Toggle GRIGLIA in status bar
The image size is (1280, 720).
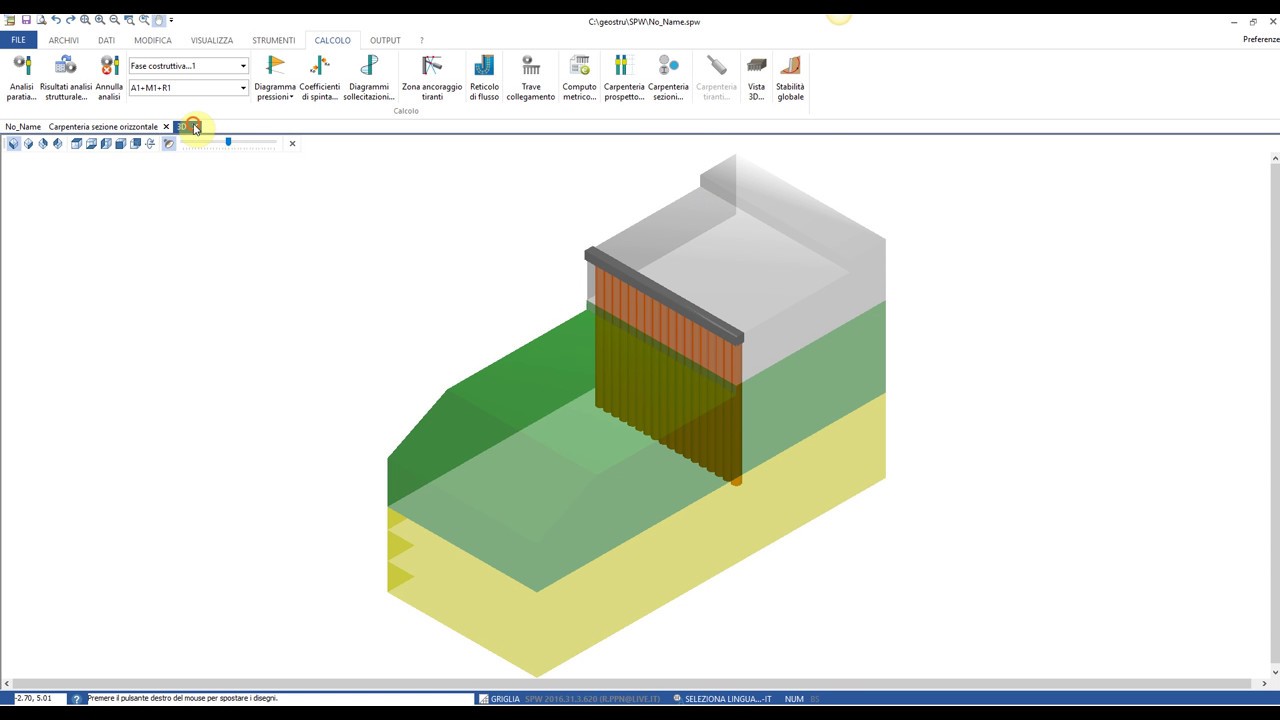(x=499, y=699)
